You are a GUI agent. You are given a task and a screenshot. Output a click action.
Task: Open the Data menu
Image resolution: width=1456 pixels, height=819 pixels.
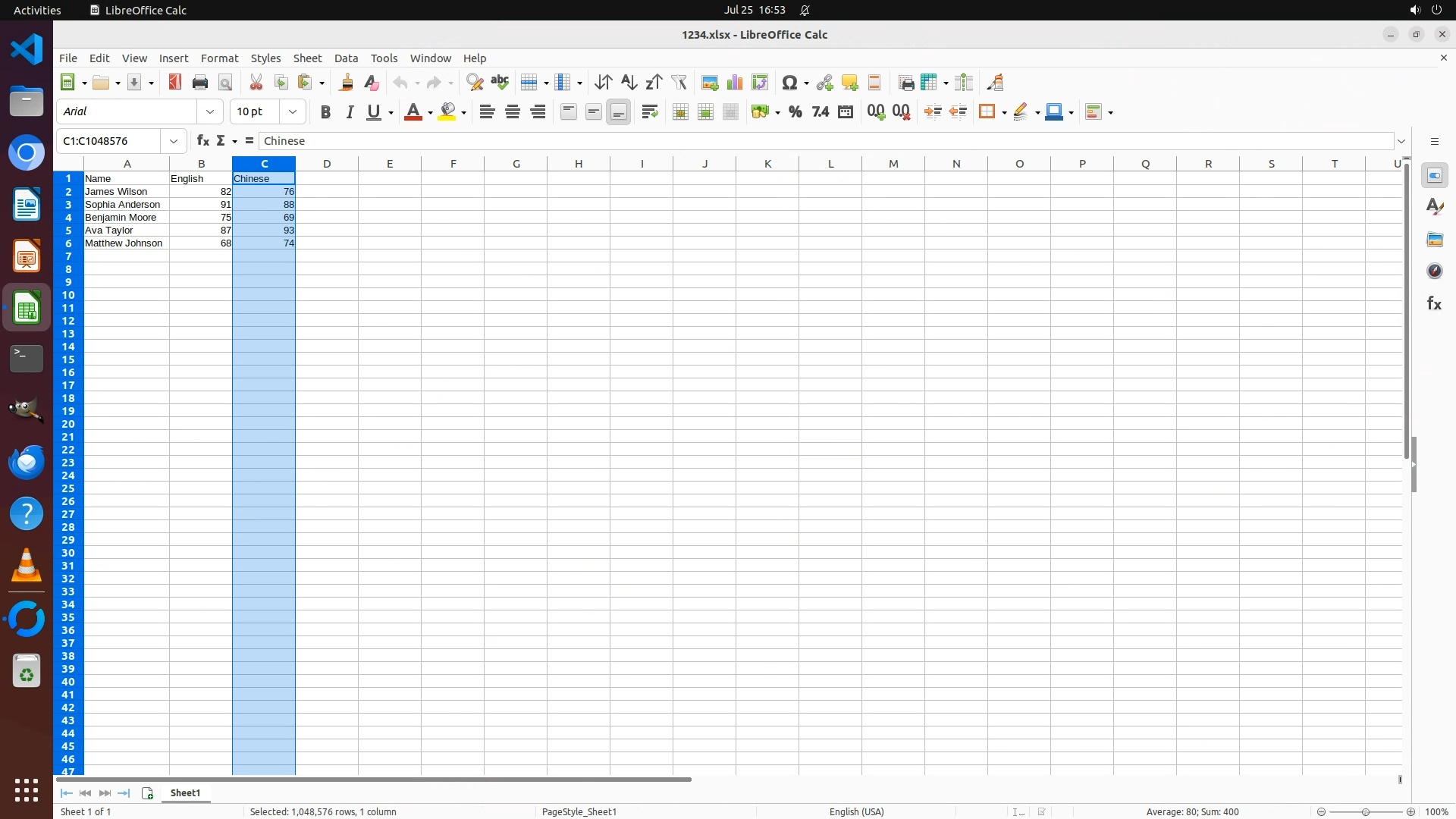click(x=346, y=58)
